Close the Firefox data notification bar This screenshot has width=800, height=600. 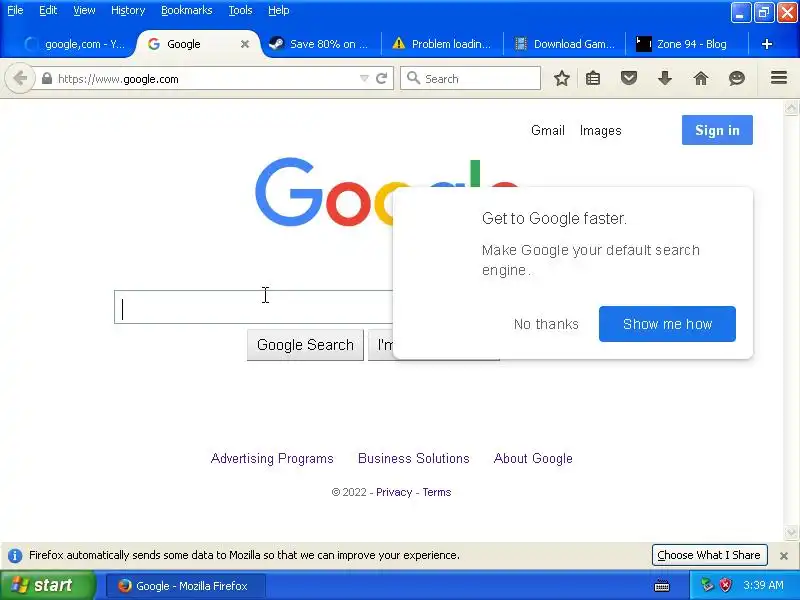point(784,556)
